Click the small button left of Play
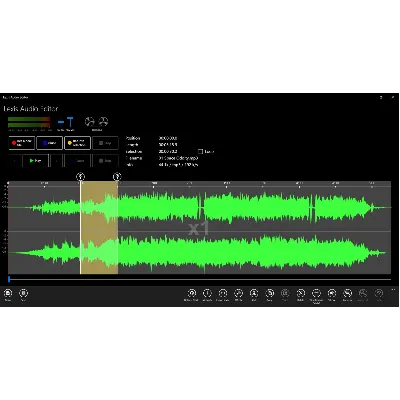Screen dimensions: 400x400 14,161
